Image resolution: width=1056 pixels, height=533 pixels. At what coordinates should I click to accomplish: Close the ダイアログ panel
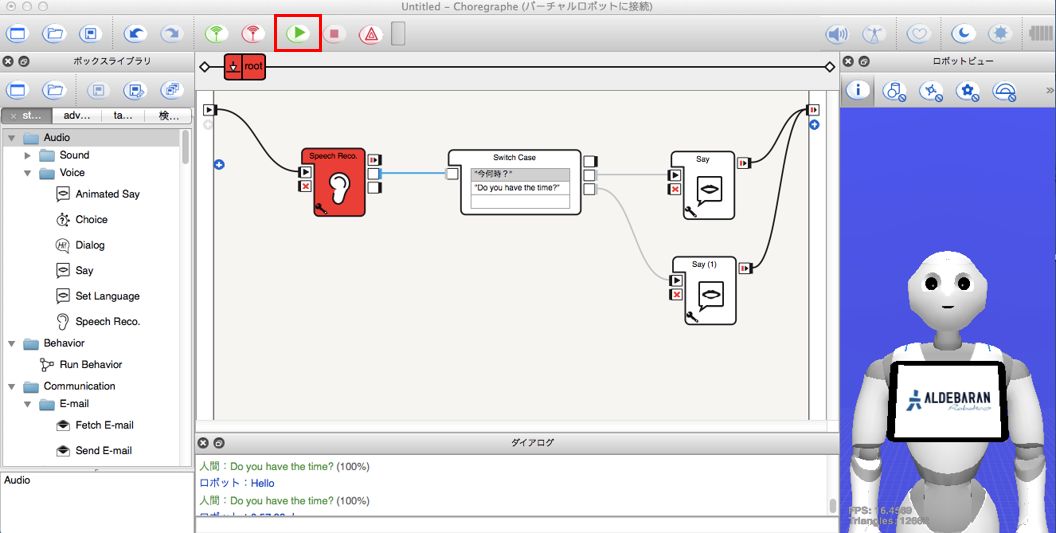203,443
